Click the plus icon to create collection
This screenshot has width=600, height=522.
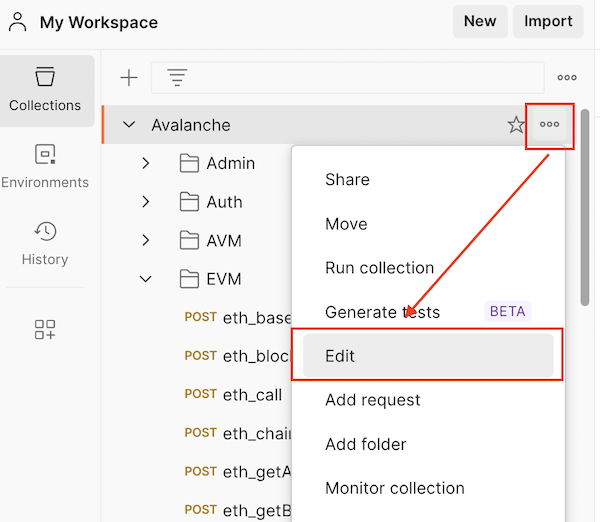click(129, 77)
